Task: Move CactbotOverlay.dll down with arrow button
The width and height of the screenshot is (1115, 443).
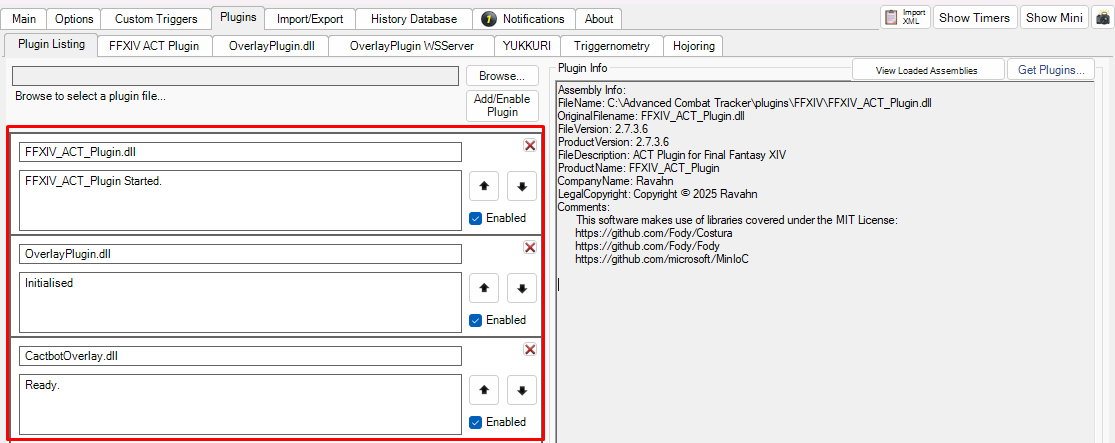Action: (522, 390)
